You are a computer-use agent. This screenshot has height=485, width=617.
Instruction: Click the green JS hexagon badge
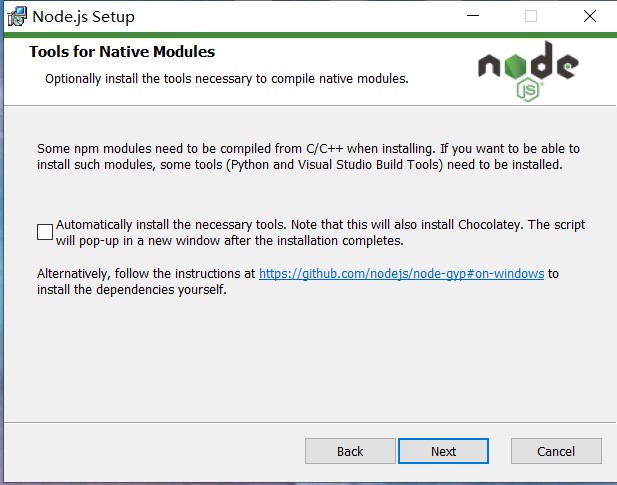pyautogui.click(x=528, y=90)
